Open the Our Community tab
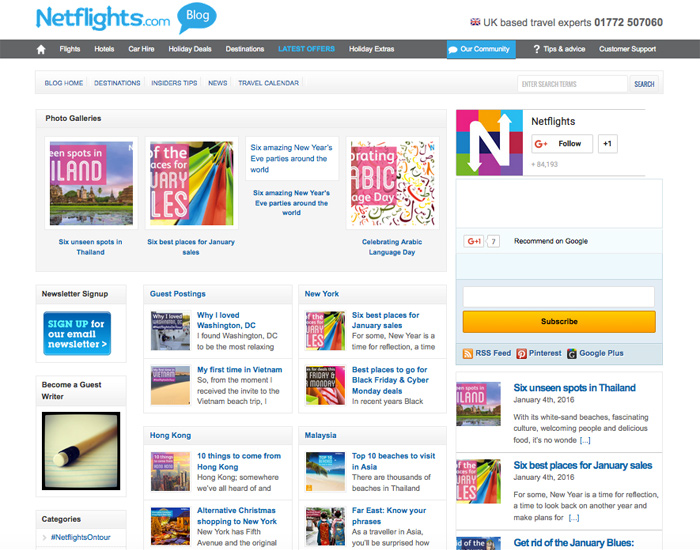Image resolution: width=700 pixels, height=550 pixels. 481,49
